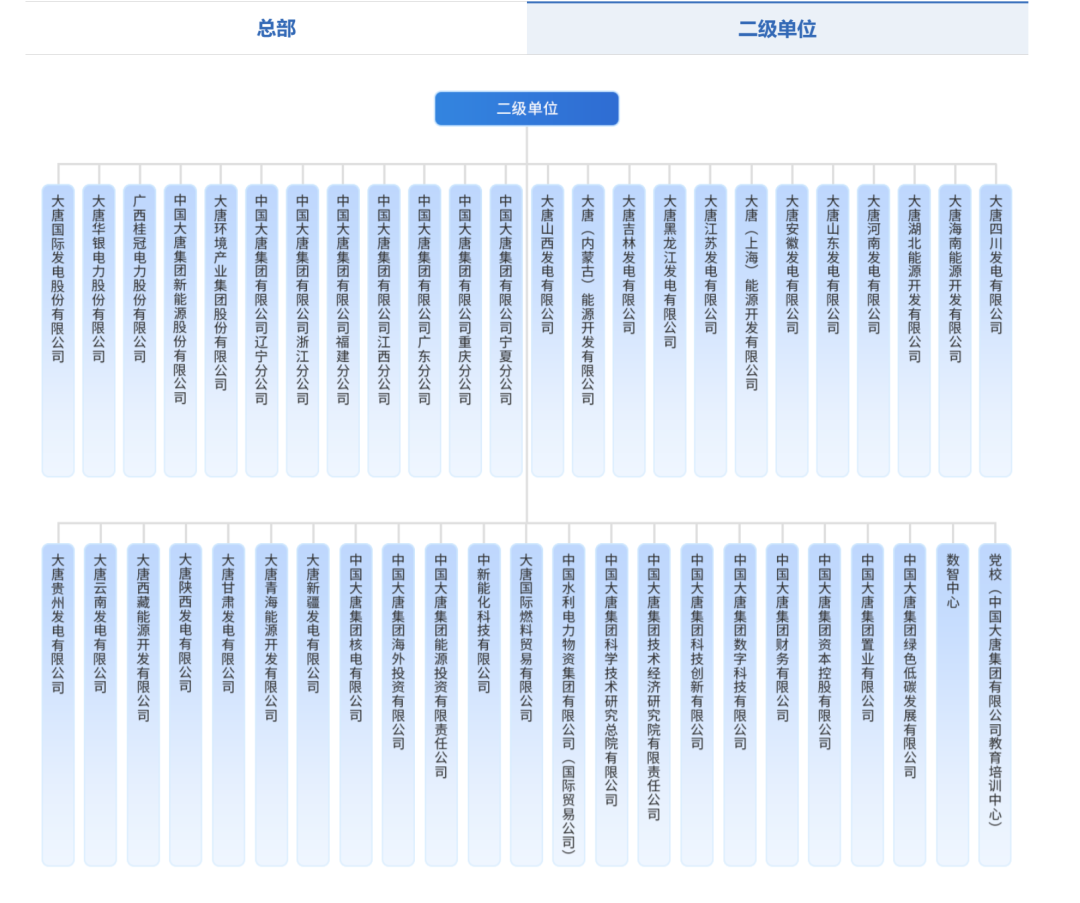Choose 中国大唐集团科技创新有限公司
Screen dimensions: 1080x903
pos(697,705)
